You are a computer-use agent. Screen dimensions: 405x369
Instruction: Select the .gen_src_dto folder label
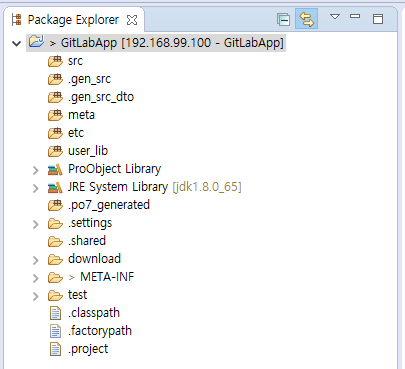[x=101, y=97]
